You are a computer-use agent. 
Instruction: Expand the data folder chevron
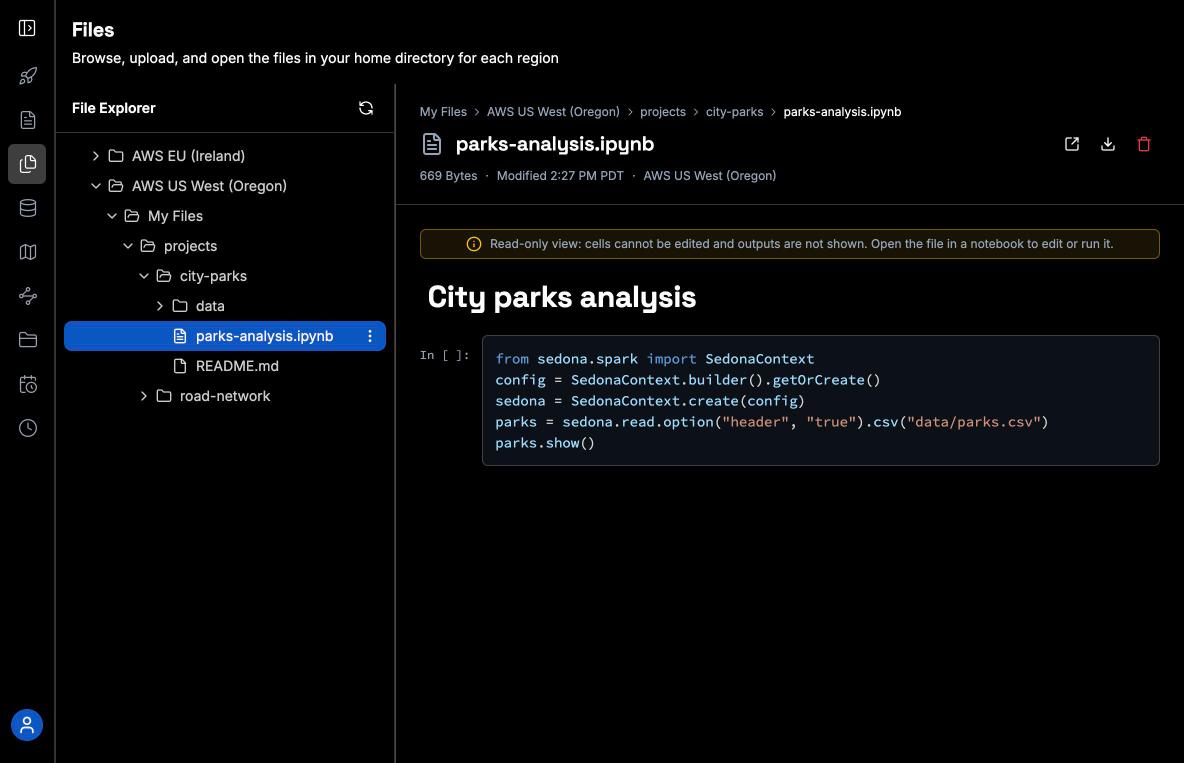tap(159, 306)
